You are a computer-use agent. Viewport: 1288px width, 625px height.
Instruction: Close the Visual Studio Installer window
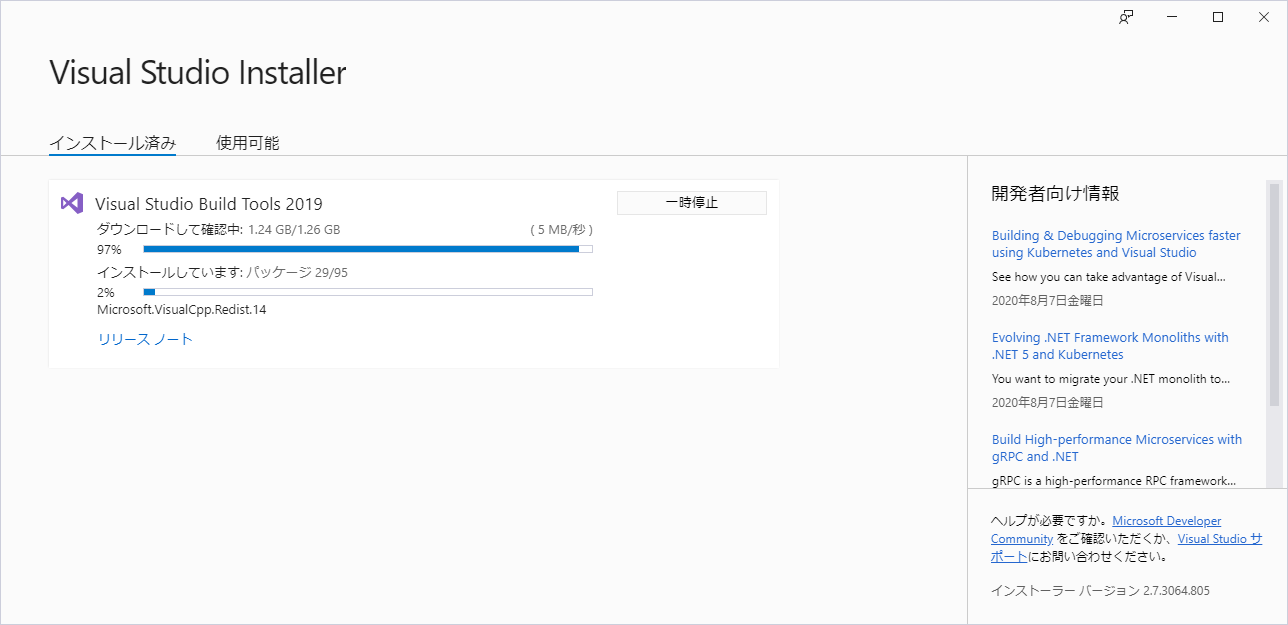click(1264, 17)
